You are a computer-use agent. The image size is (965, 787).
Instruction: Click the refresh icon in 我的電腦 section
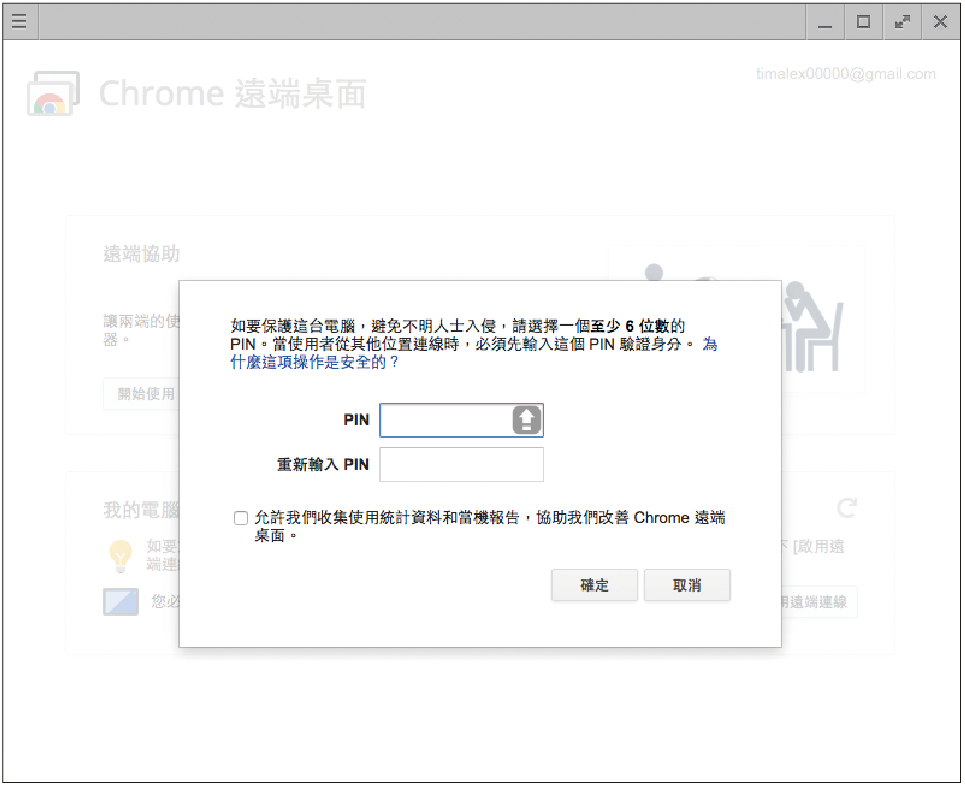pos(847,508)
